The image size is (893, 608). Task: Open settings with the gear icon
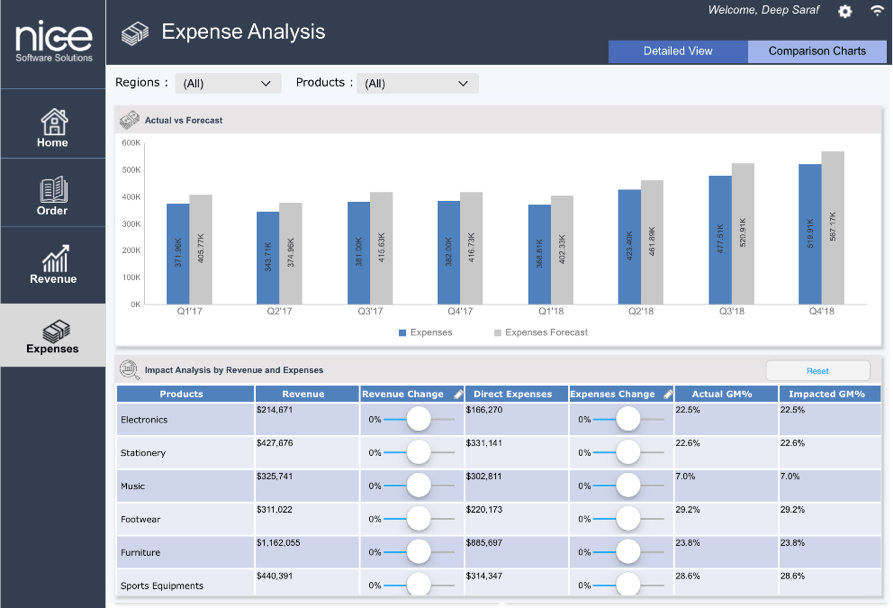(845, 11)
